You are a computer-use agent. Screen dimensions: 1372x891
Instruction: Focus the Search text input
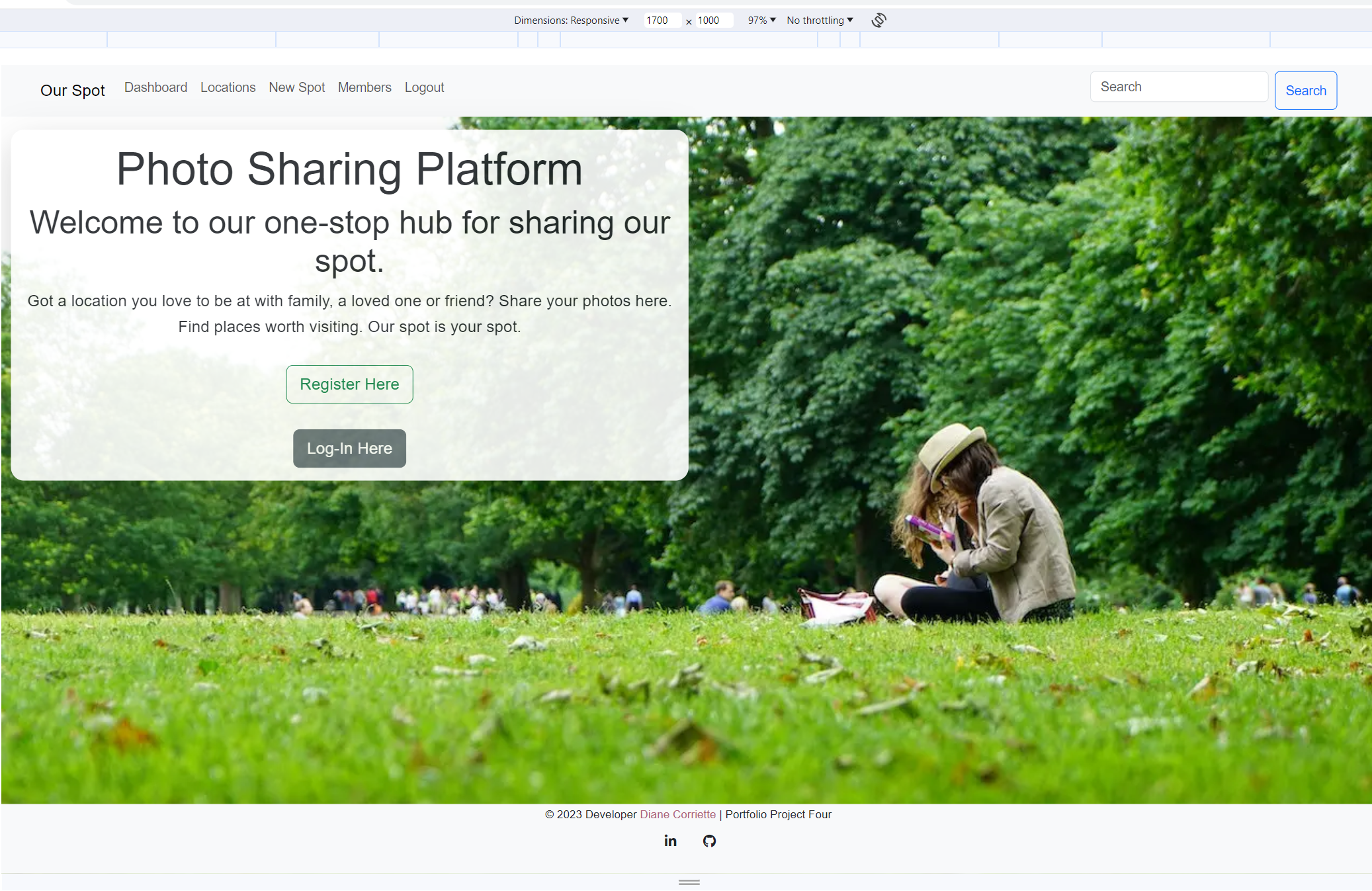coord(1178,87)
